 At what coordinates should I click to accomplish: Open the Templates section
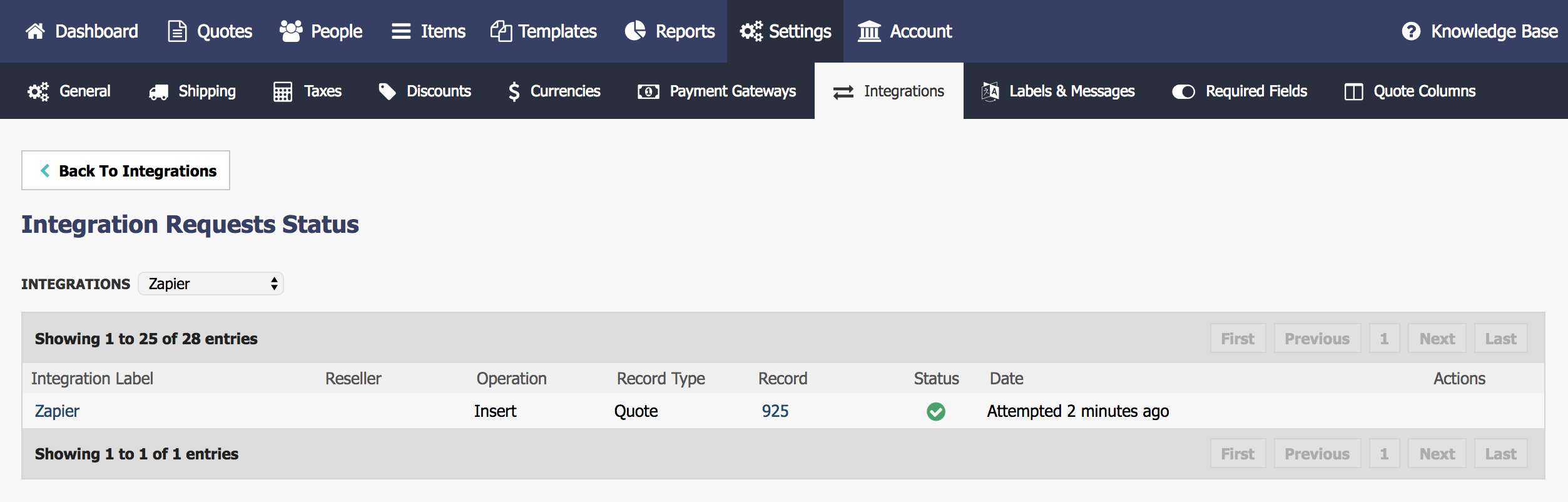[x=543, y=31]
